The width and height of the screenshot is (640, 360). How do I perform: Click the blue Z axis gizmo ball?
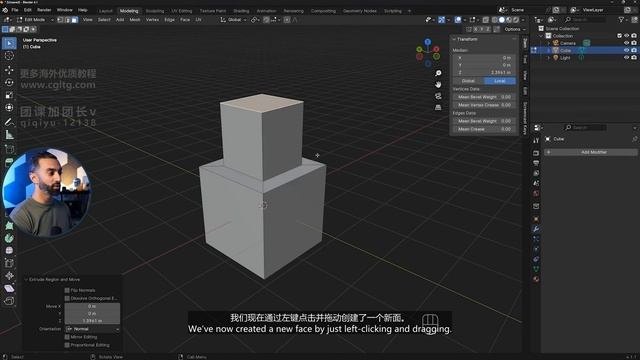click(428, 42)
